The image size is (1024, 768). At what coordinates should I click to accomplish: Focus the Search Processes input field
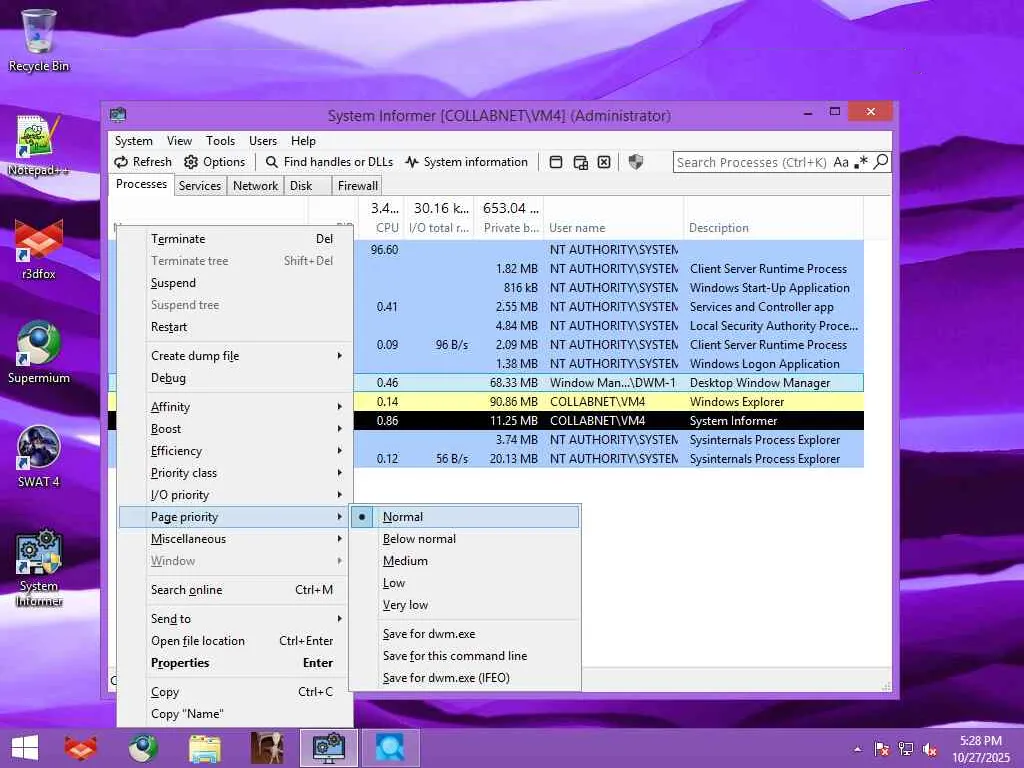pyautogui.click(x=751, y=162)
